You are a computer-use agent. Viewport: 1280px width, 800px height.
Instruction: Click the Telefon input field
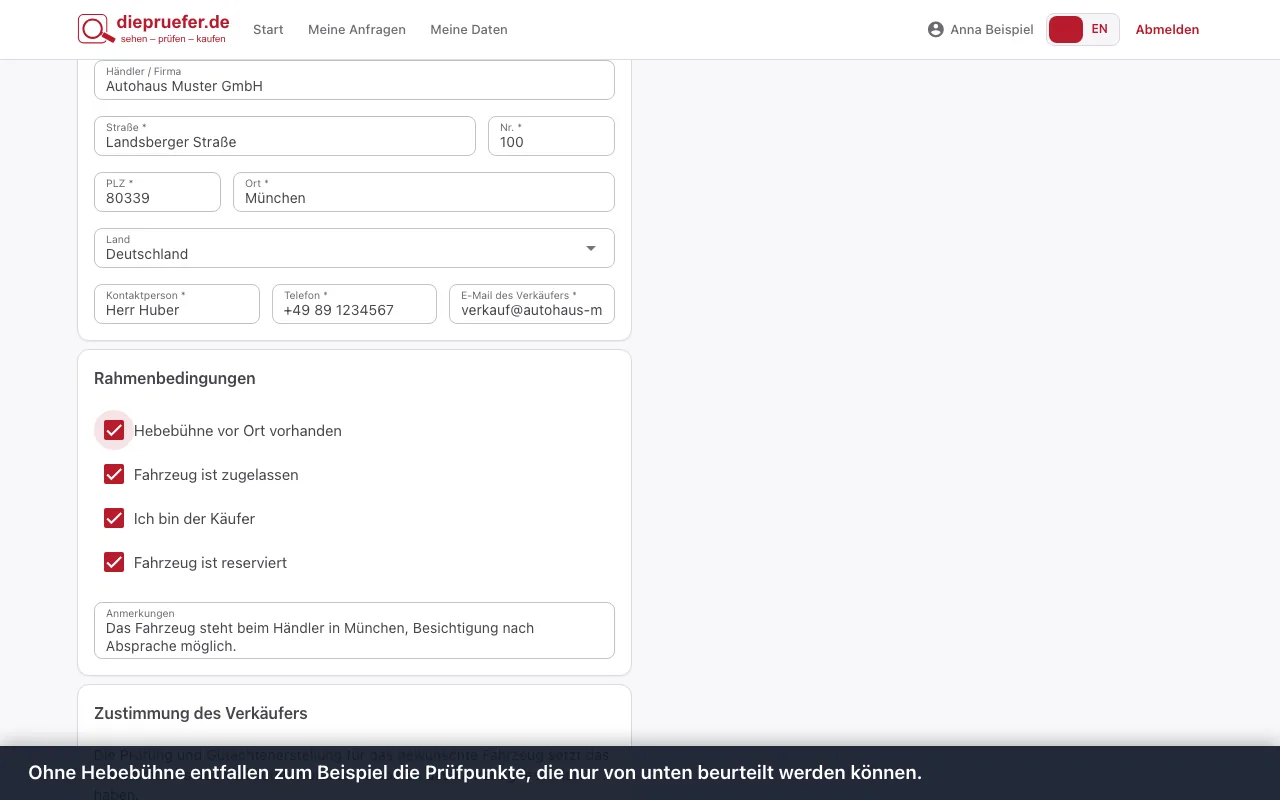[354, 304]
